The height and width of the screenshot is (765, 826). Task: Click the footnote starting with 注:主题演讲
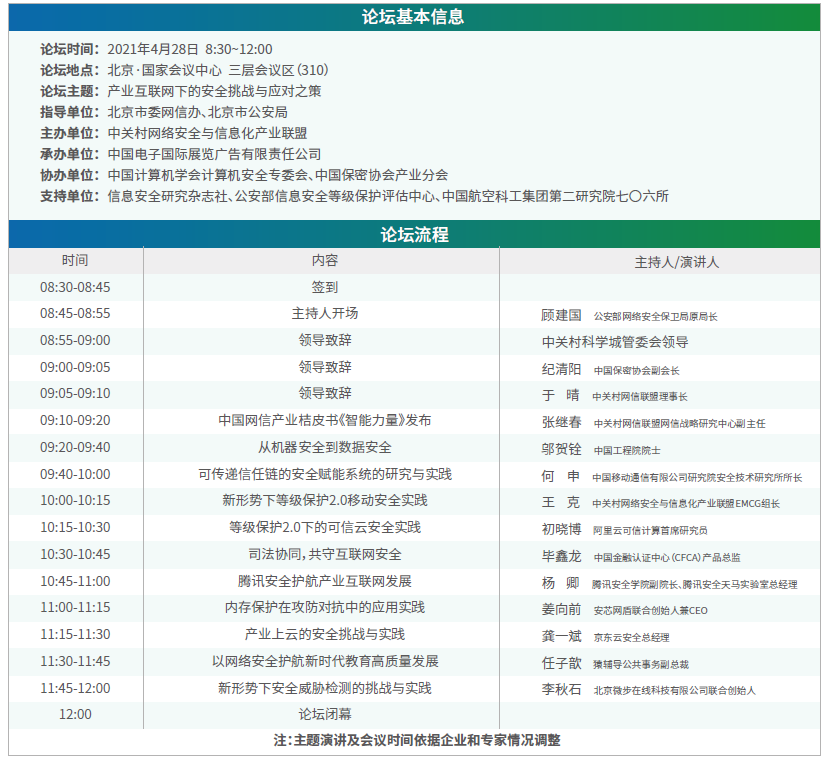click(x=416, y=741)
